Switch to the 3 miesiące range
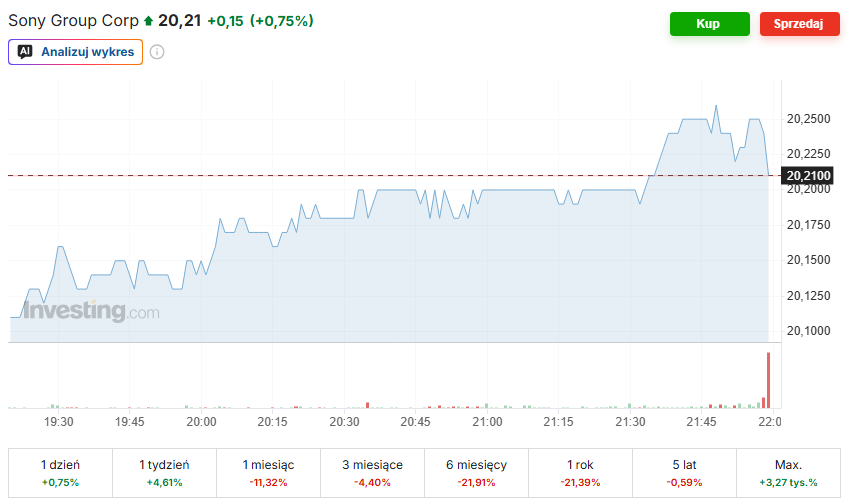This screenshot has width=849, height=504. tap(372, 473)
